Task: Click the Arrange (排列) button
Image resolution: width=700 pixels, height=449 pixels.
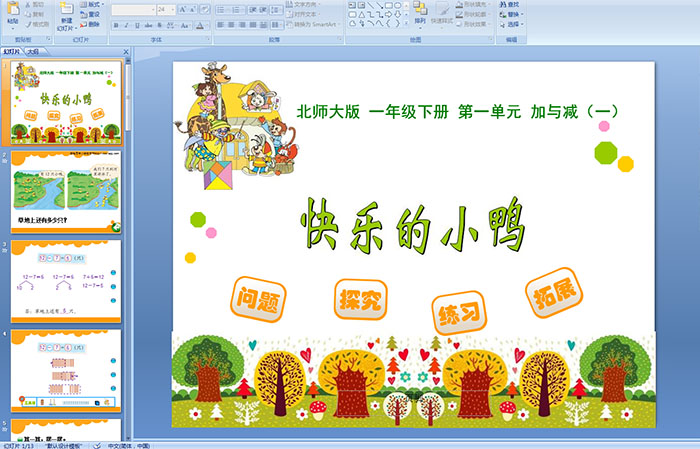Action: click(x=420, y=13)
